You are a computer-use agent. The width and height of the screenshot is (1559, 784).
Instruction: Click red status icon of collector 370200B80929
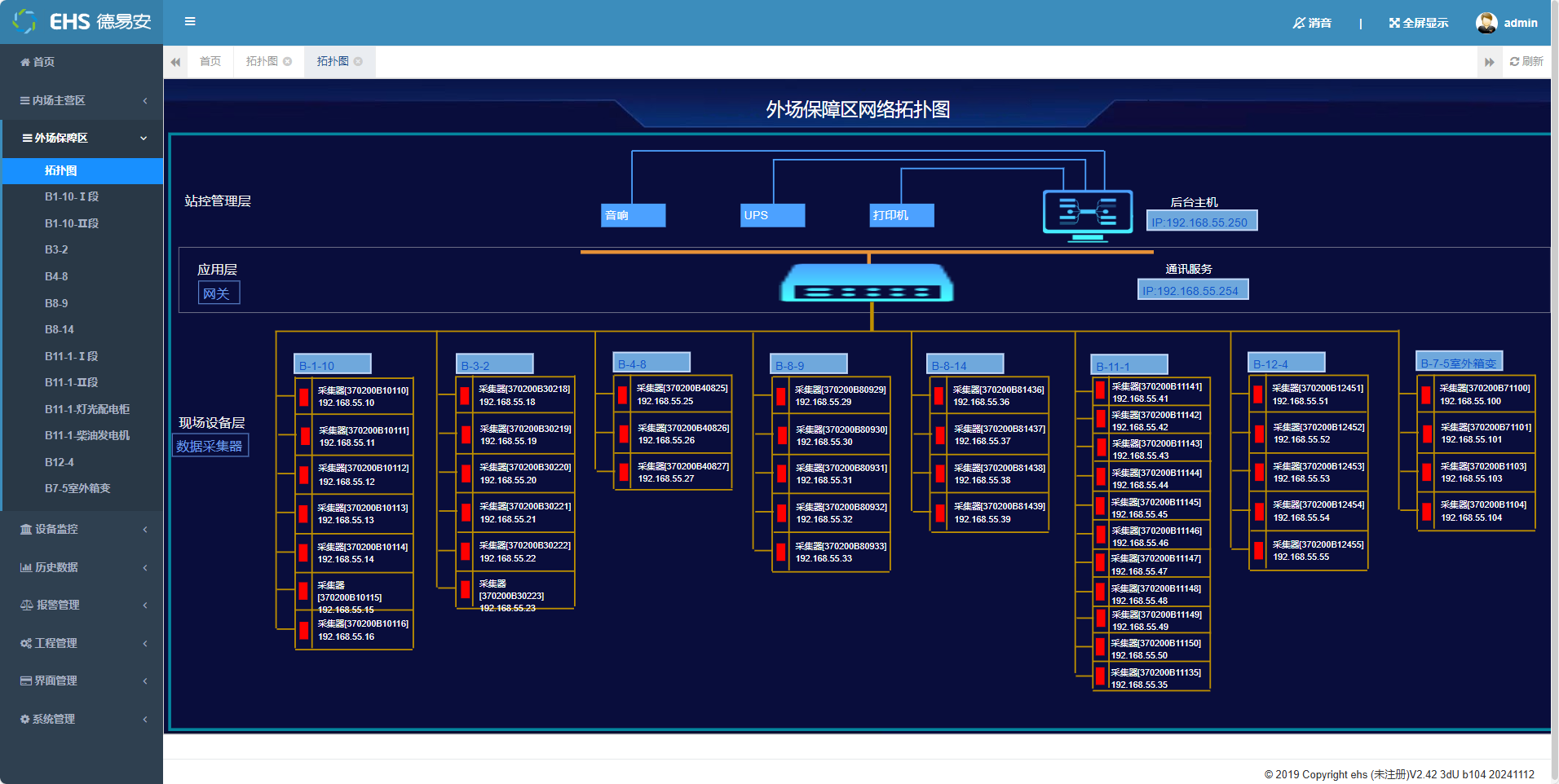(x=781, y=396)
